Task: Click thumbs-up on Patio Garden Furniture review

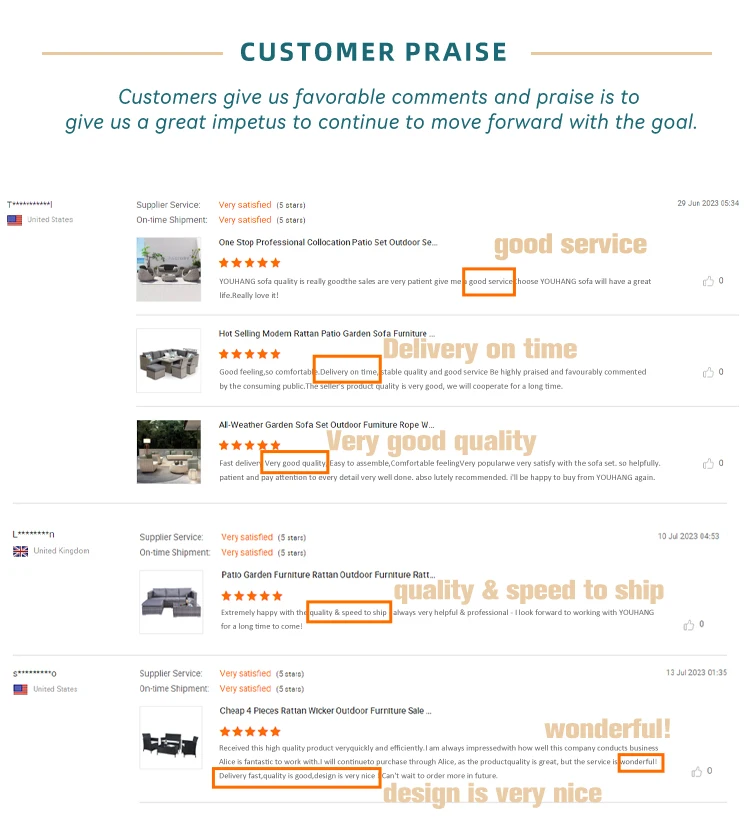Action: coord(689,625)
